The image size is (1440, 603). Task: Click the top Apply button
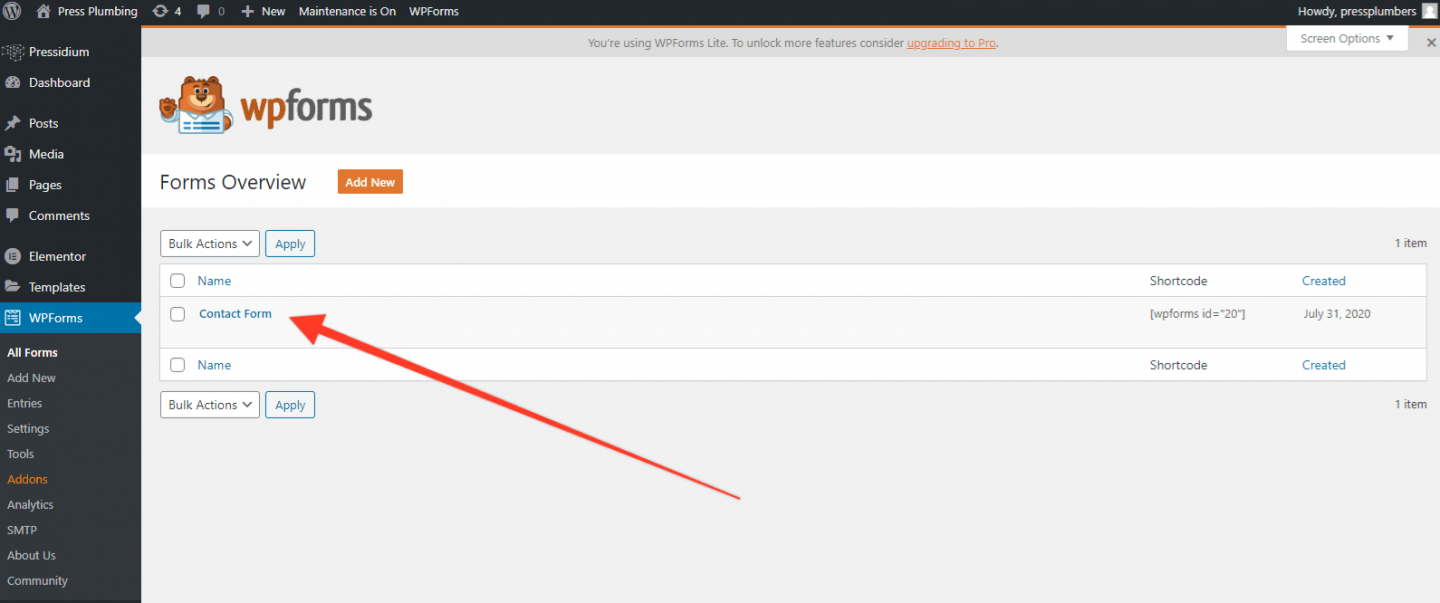coord(290,244)
